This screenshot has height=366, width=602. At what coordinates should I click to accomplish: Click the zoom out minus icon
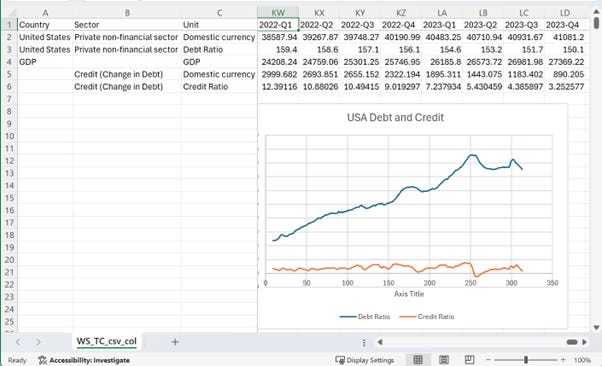(x=488, y=360)
